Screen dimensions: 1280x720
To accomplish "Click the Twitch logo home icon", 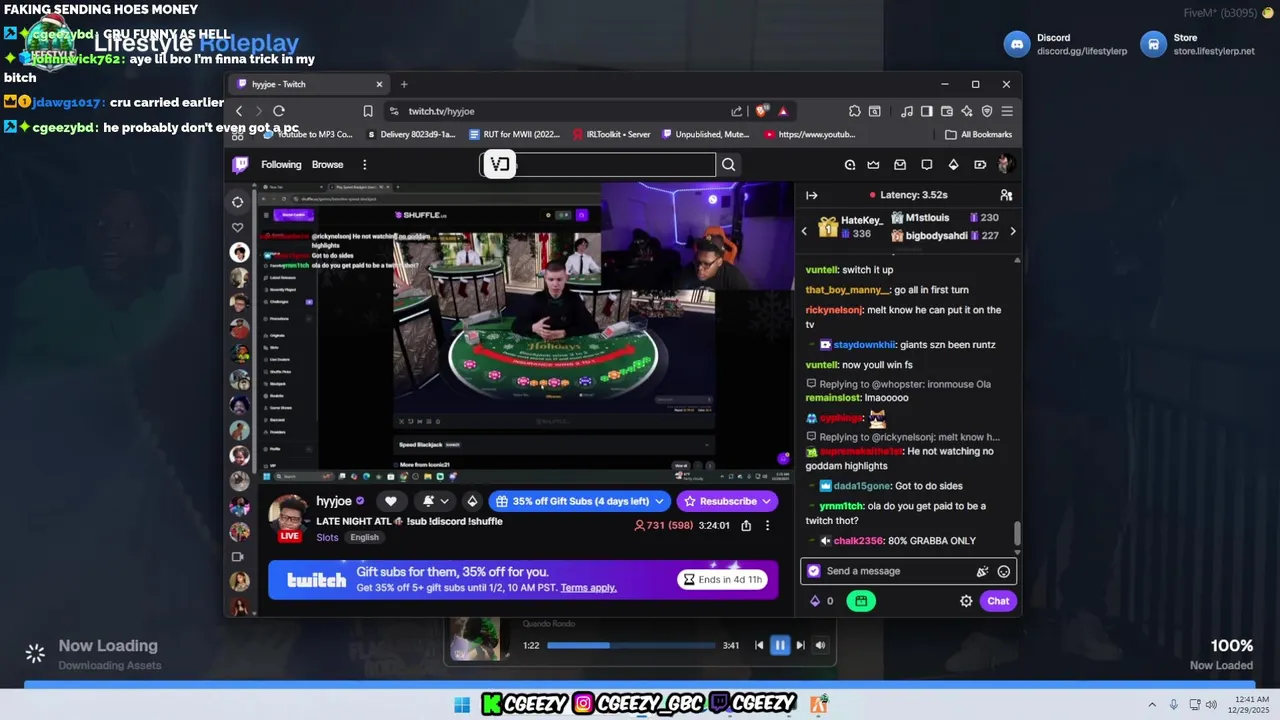I will pos(240,165).
